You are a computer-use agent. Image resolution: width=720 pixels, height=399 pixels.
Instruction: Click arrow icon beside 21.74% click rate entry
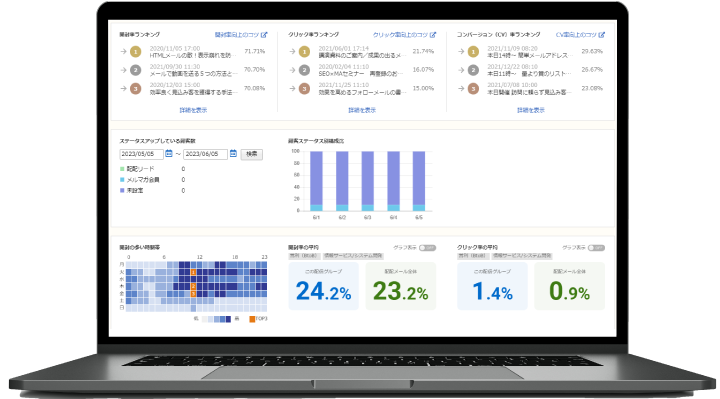click(x=292, y=51)
